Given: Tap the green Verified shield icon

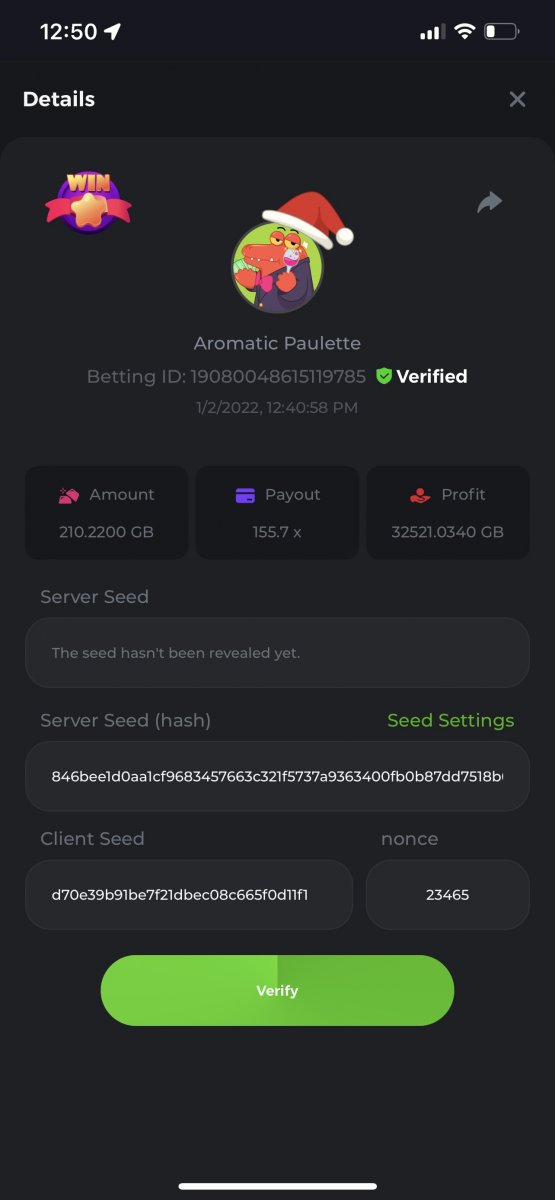Looking at the screenshot, I should [384, 376].
